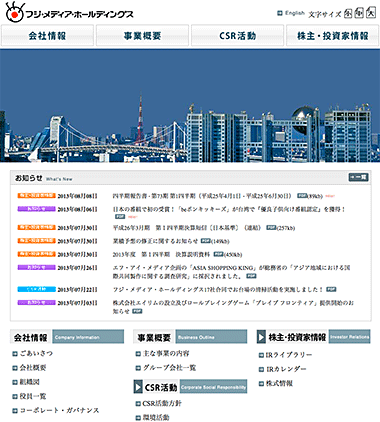
Task: Open PDF icon (257kb) for 決算短信
Action: (271, 227)
